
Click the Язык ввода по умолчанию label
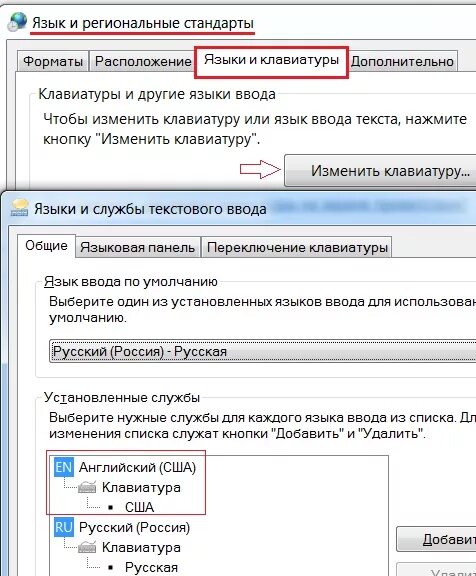[131, 282]
